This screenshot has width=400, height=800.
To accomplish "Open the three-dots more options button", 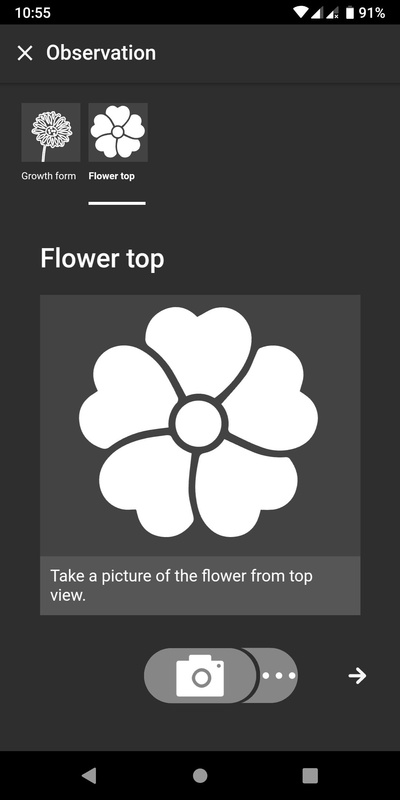I will tap(279, 676).
